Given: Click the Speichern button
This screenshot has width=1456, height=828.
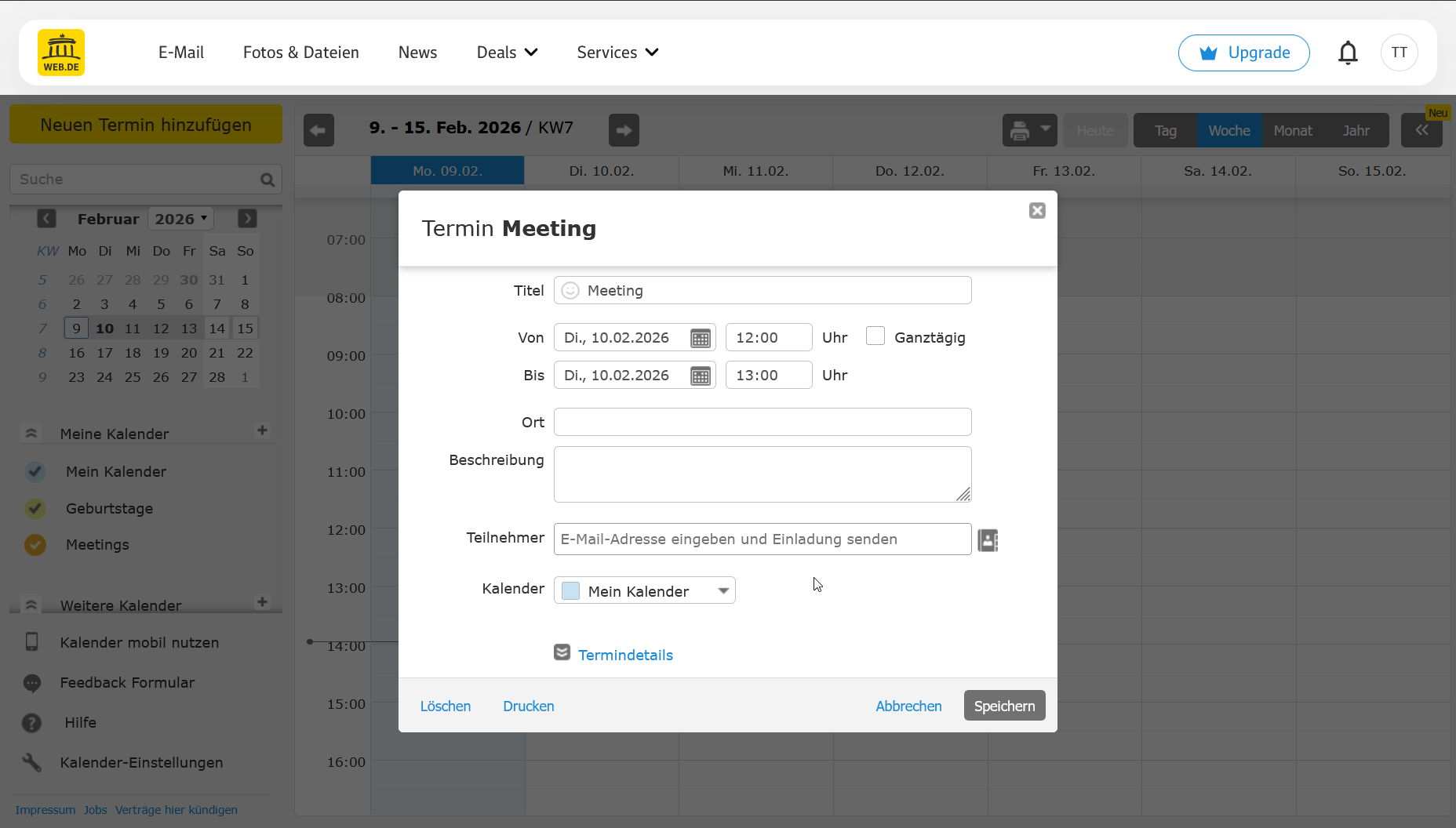Looking at the screenshot, I should pyautogui.click(x=1004, y=706).
